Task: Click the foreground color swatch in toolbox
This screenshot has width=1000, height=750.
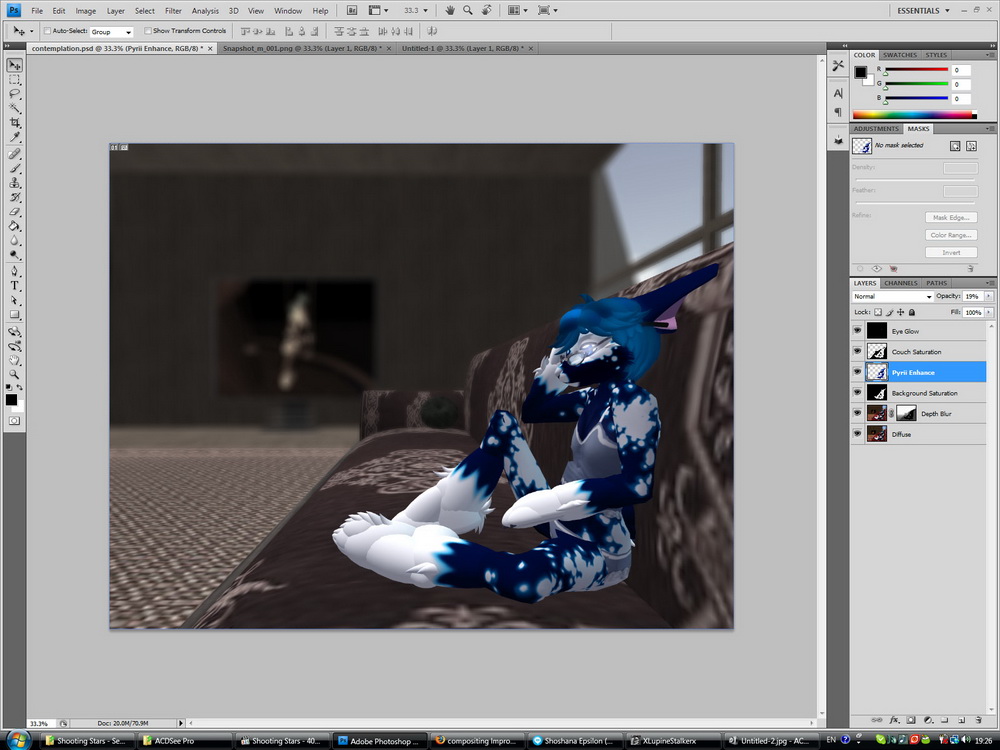Action: click(x=11, y=399)
